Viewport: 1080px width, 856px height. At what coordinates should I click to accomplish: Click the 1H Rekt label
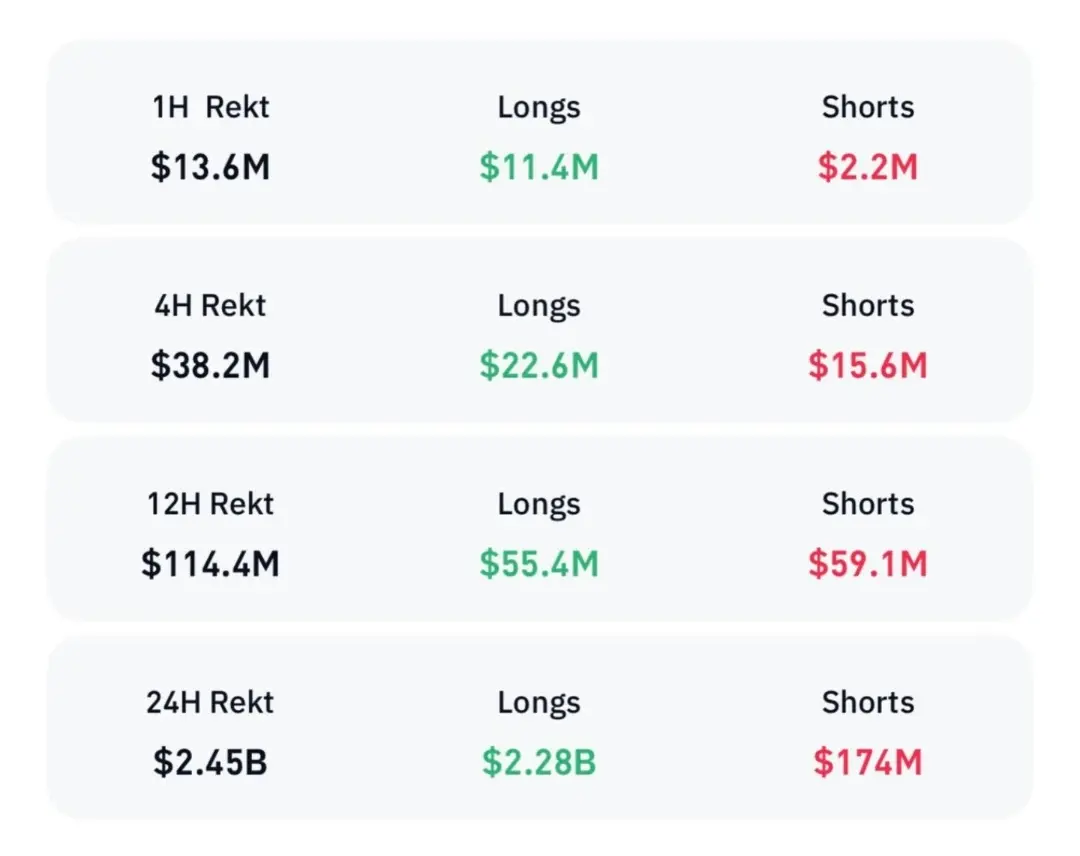[x=210, y=107]
